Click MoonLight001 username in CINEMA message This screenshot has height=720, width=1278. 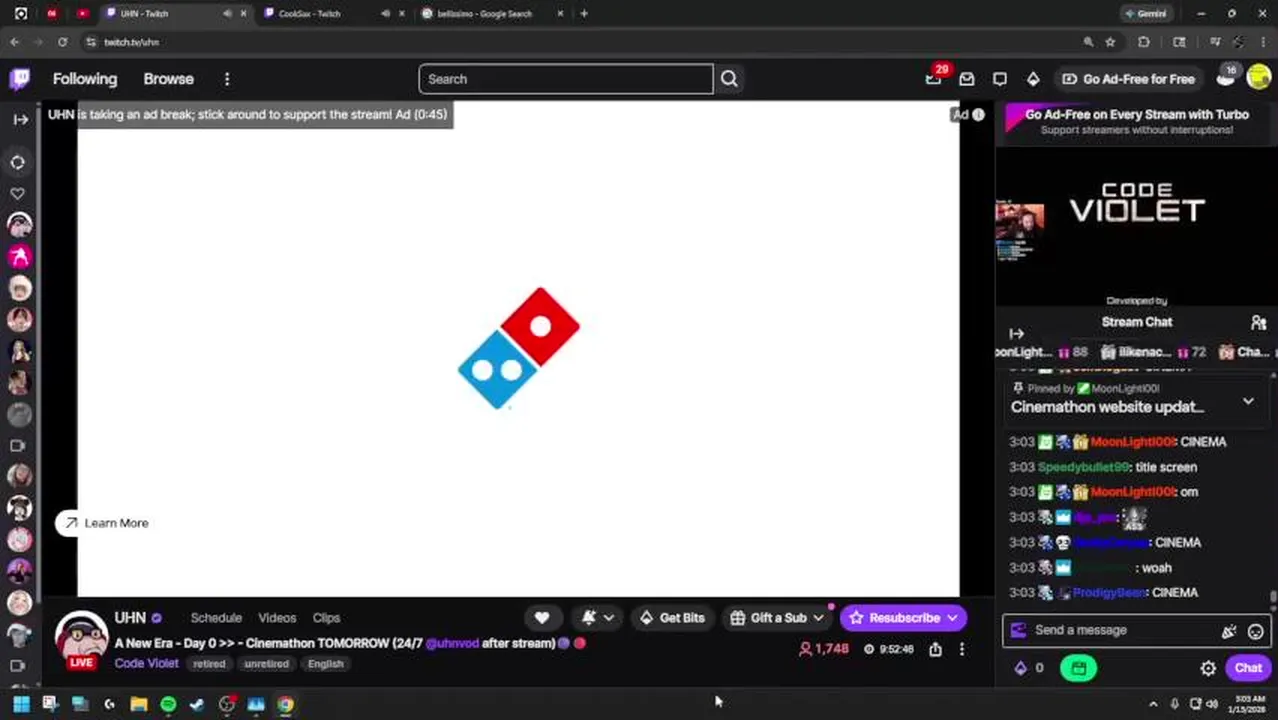tap(1132, 442)
